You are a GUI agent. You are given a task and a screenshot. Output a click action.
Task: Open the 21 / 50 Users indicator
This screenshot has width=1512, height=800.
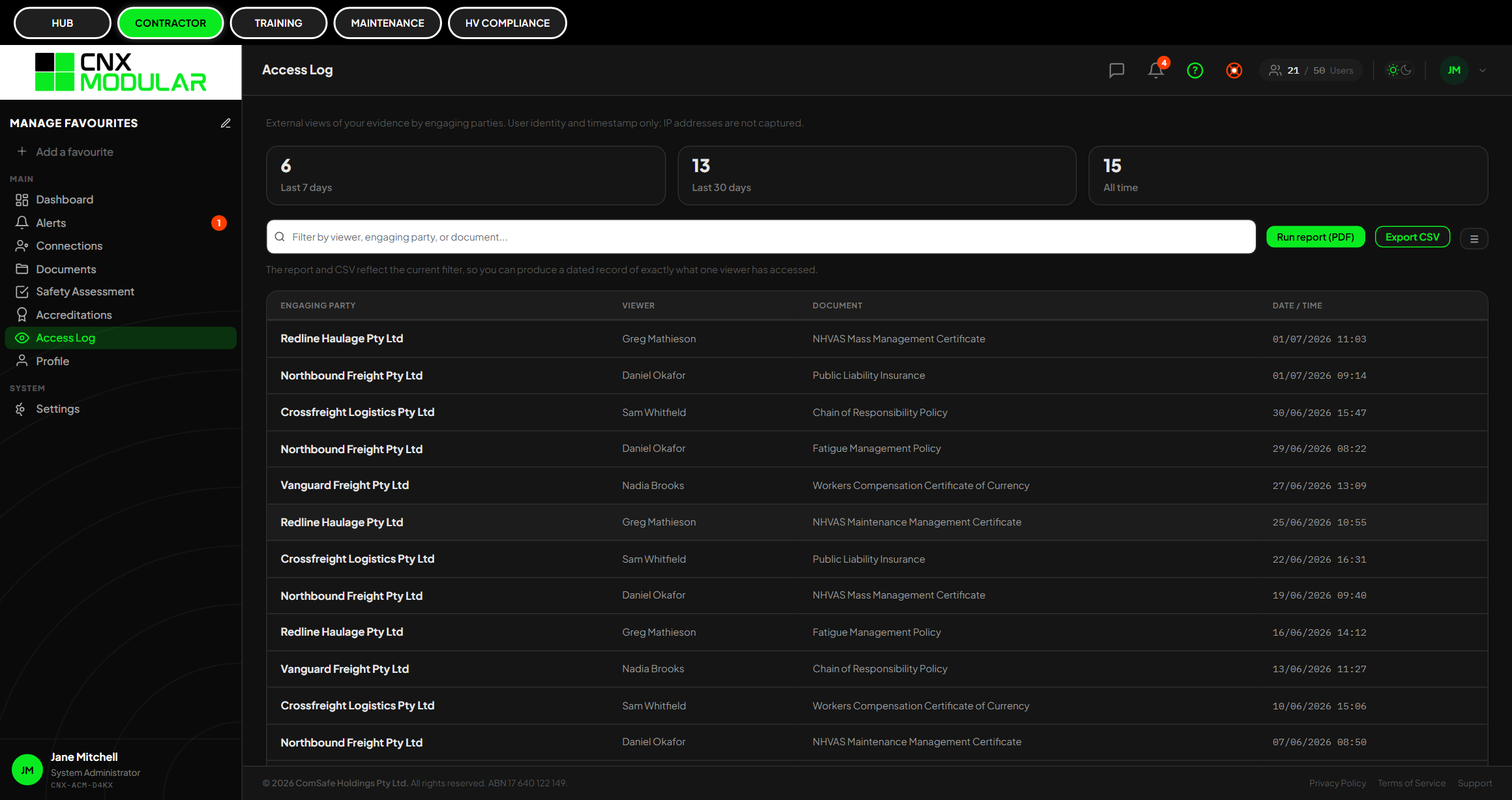tap(1311, 70)
